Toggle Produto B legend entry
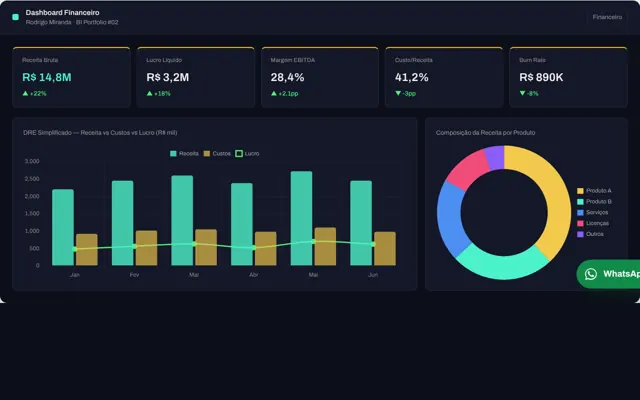Viewport: 640px width, 400px height. pyautogui.click(x=594, y=202)
